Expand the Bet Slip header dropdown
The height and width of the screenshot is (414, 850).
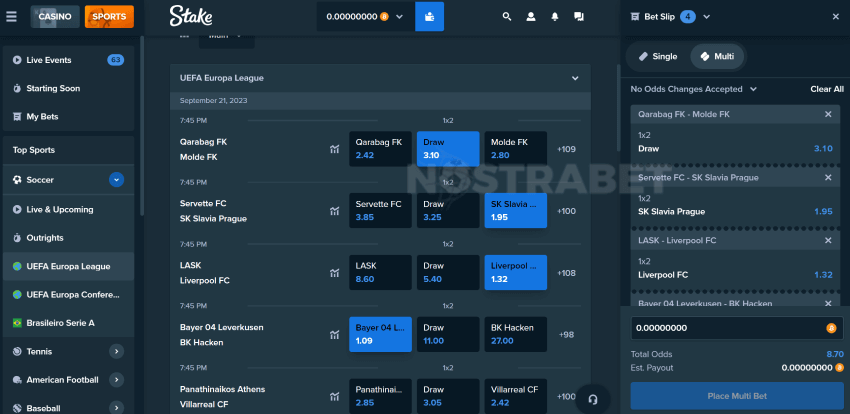point(706,17)
